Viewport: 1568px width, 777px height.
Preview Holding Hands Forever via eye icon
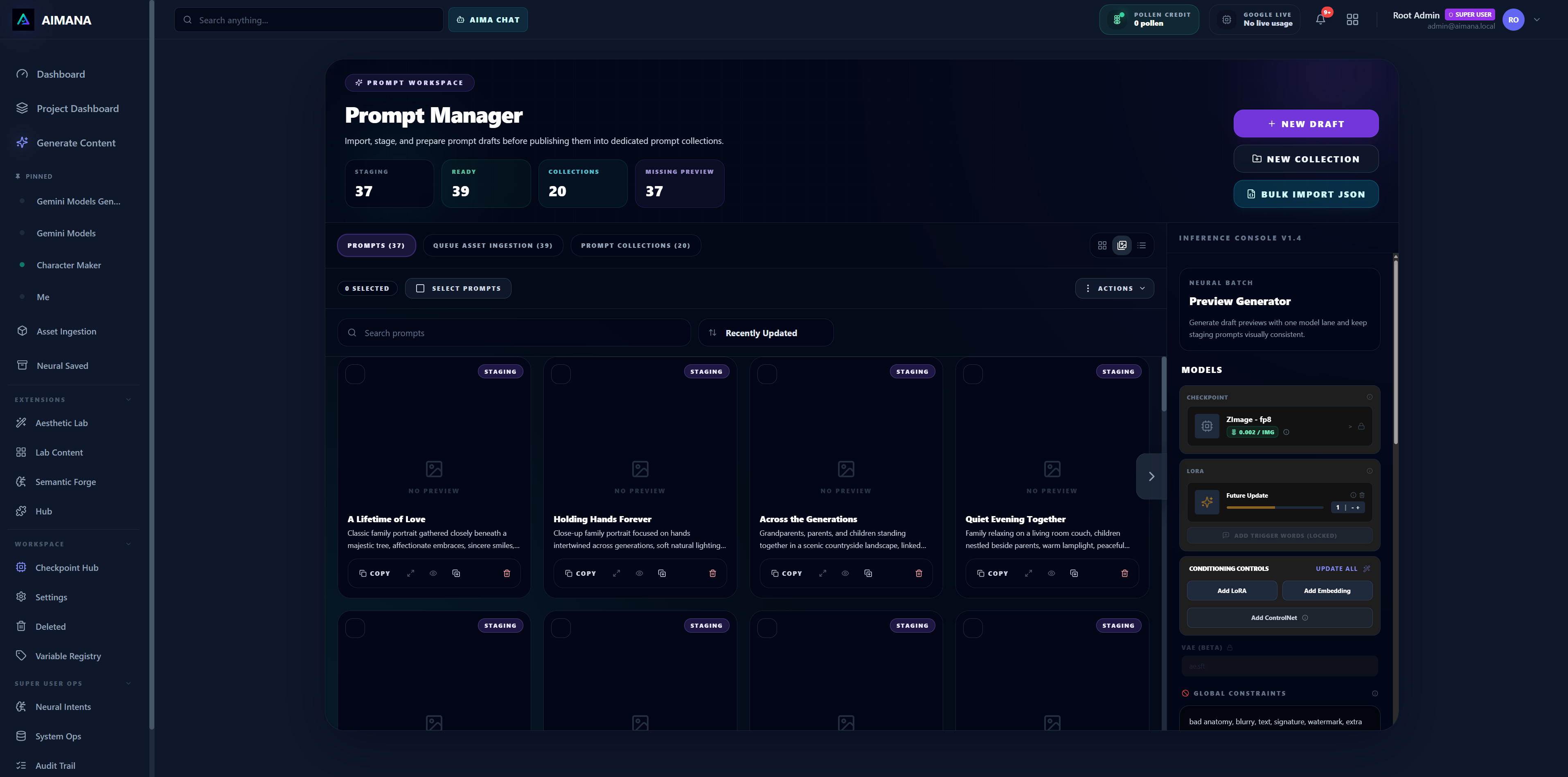coord(639,573)
